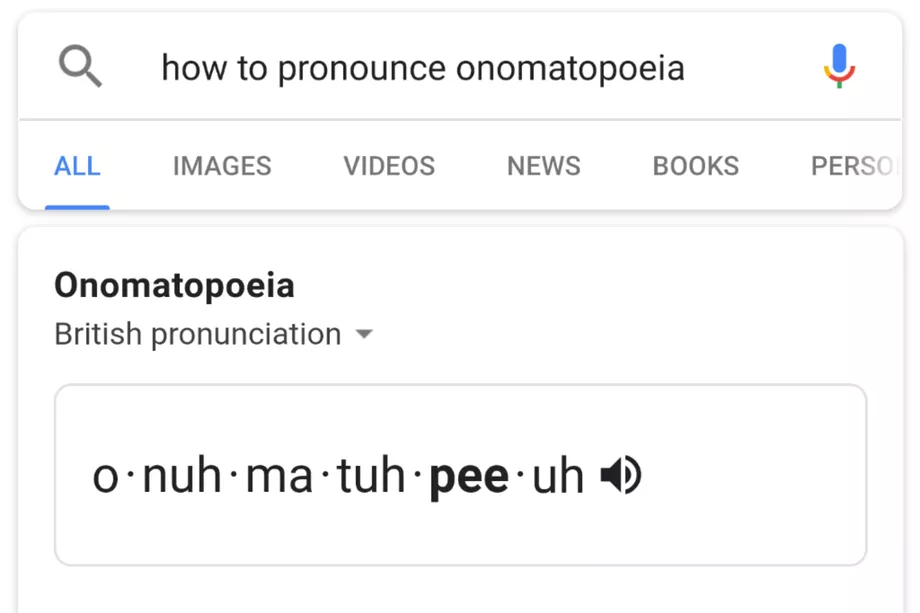Click the first 'o' syllable
This screenshot has height=613, width=920.
[105, 477]
